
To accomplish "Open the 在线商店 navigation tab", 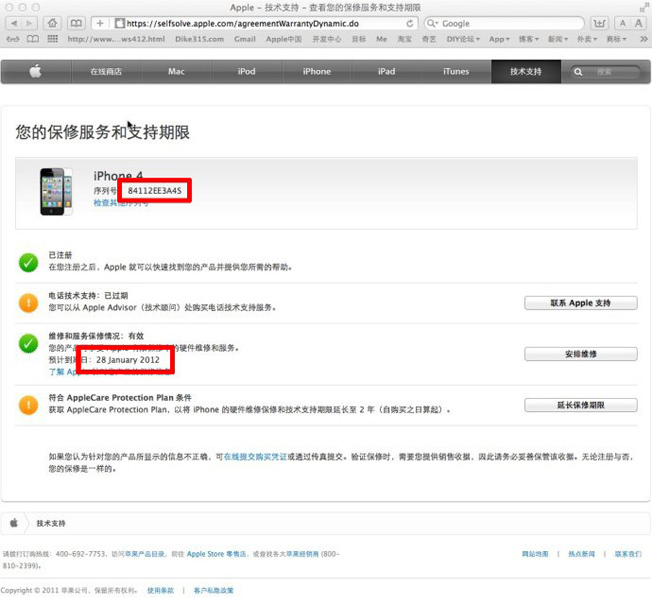I will 106,72.
